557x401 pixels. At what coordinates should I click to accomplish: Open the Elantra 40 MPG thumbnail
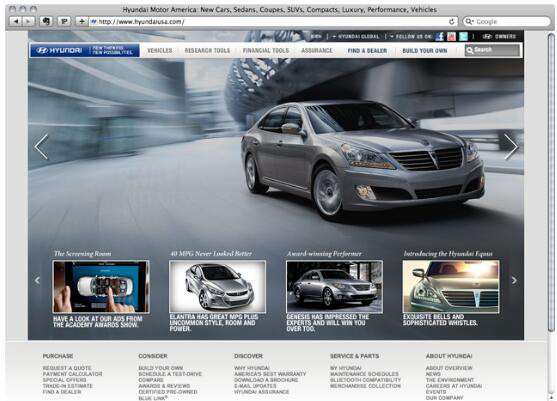pos(217,287)
